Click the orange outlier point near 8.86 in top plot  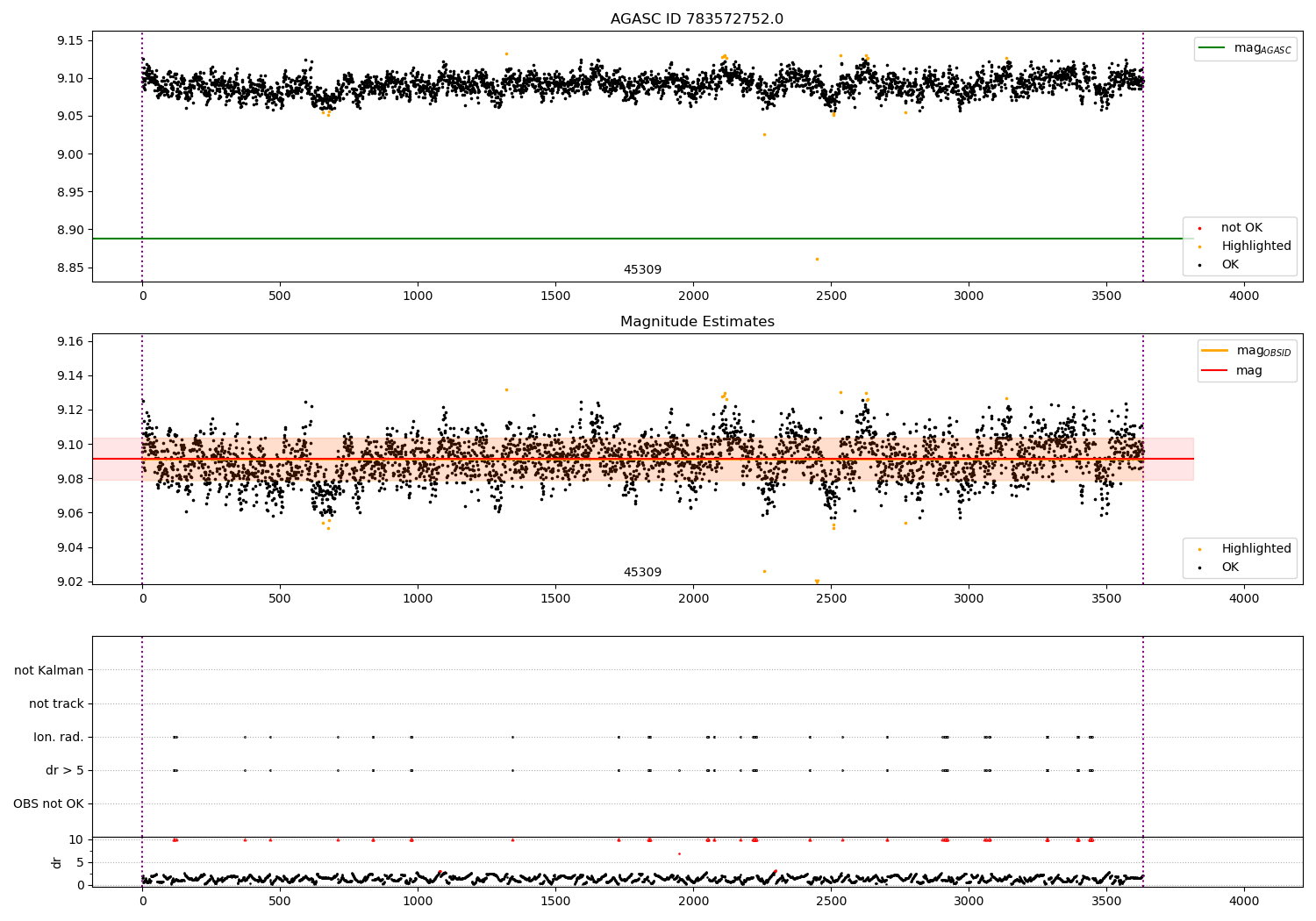[817, 259]
